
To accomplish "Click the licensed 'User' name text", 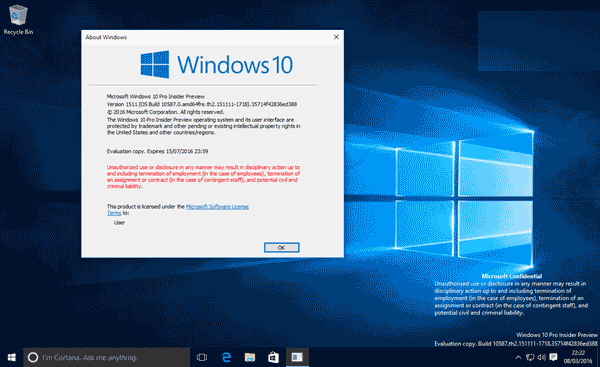I will click(119, 223).
